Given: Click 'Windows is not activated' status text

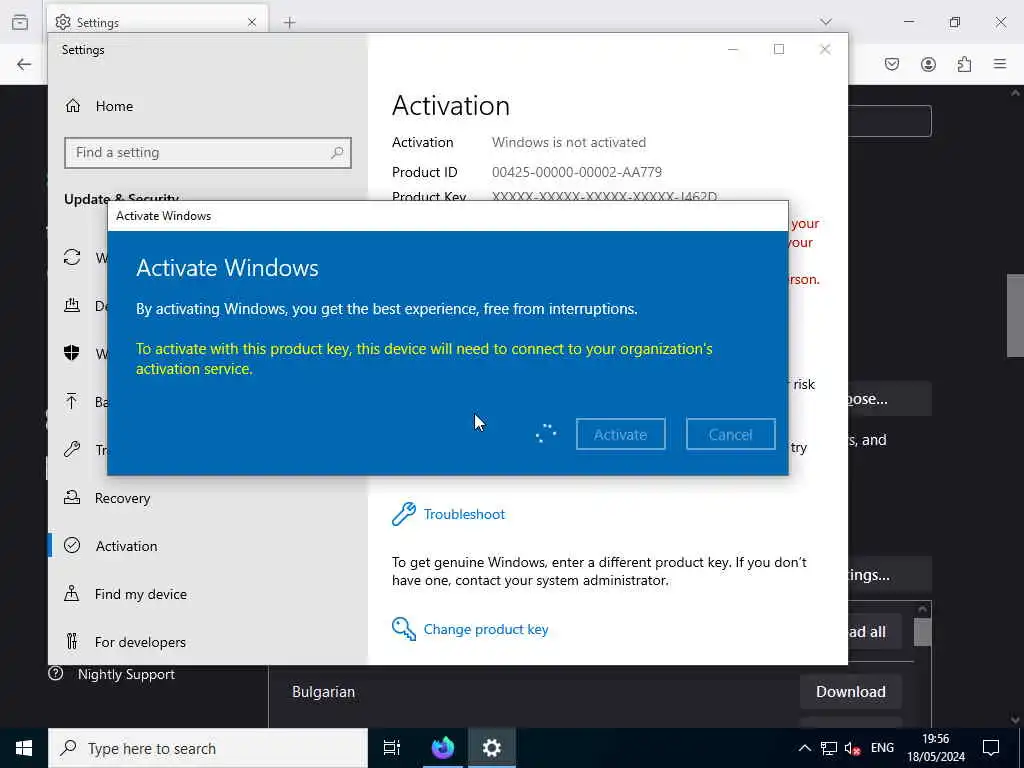Looking at the screenshot, I should pos(569,142).
